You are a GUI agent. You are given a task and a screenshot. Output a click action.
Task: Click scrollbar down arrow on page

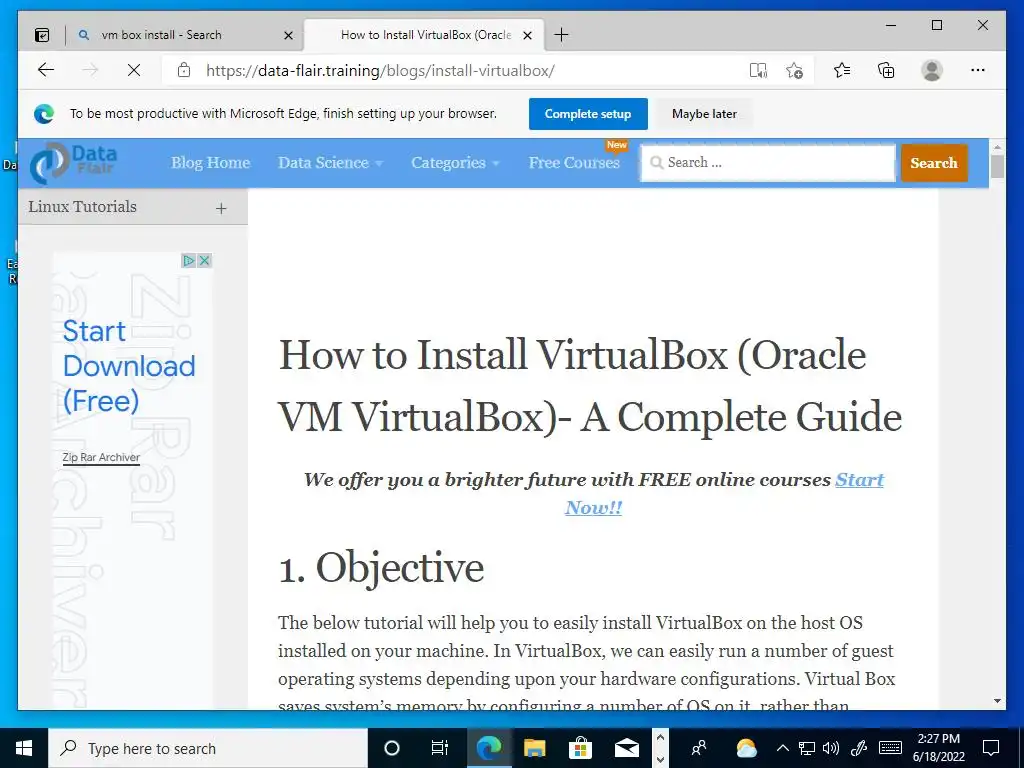[997, 701]
